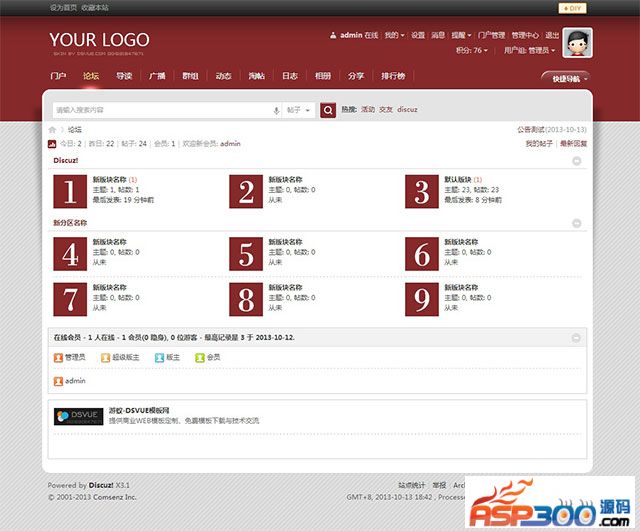Open the 动态 nav tab
The image size is (640, 531).
(x=223, y=76)
